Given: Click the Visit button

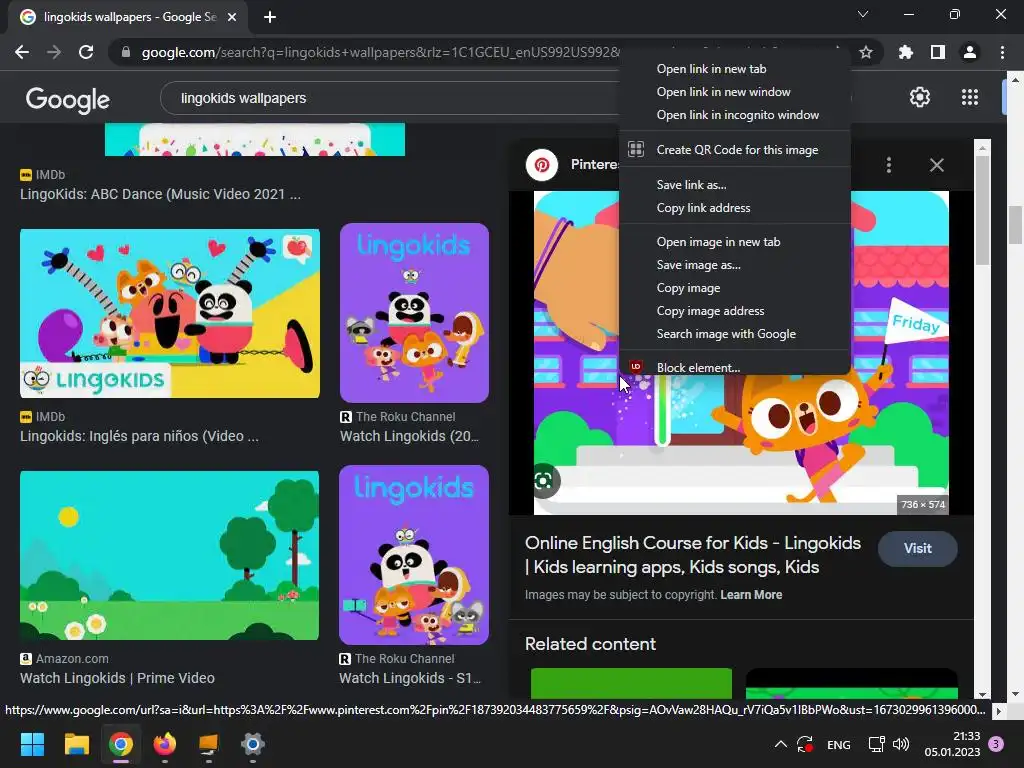Looking at the screenshot, I should [918, 549].
